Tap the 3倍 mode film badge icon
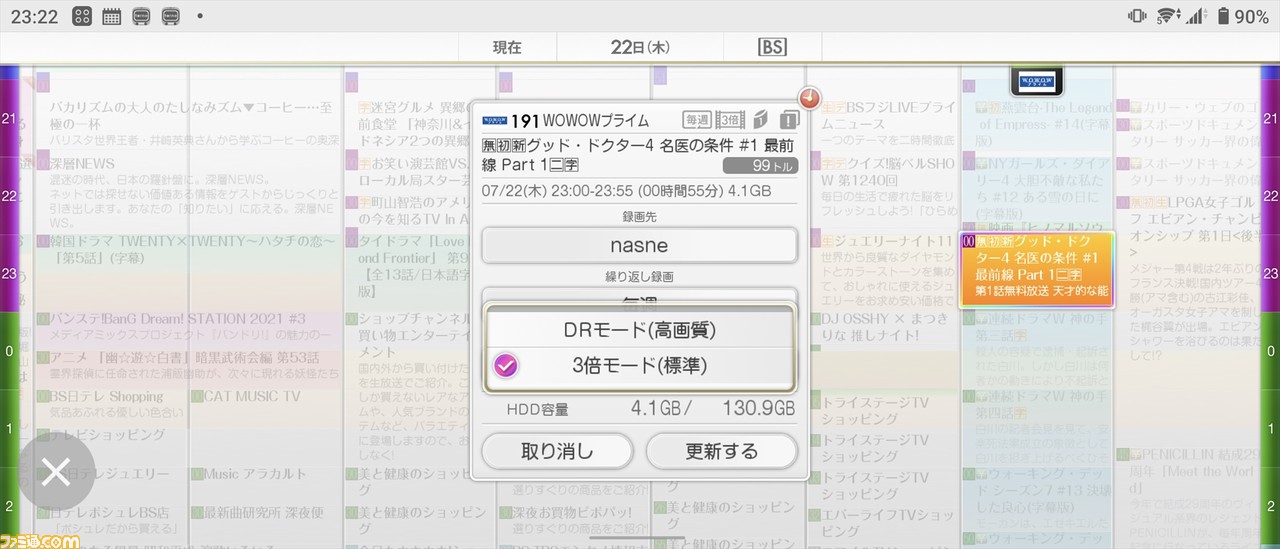1280x549 pixels. tap(730, 120)
